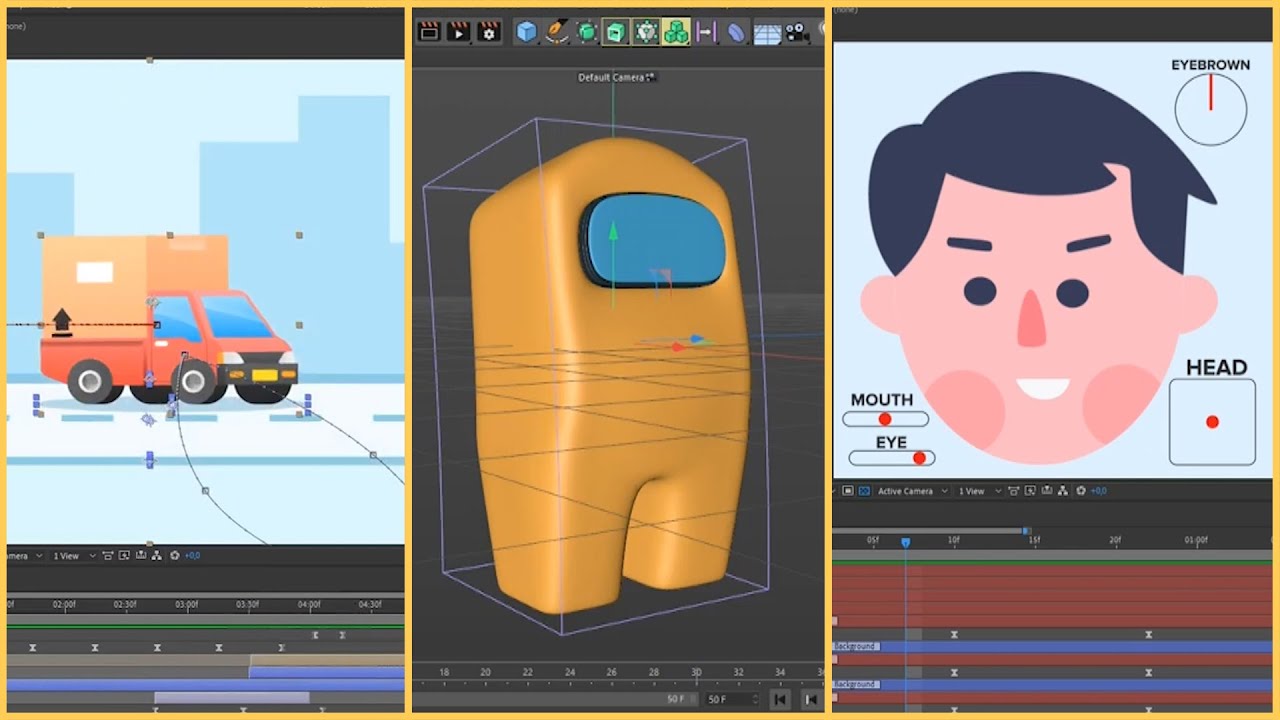Toggle transparency grid in right panel
This screenshot has width=1280, height=720.
click(864, 491)
